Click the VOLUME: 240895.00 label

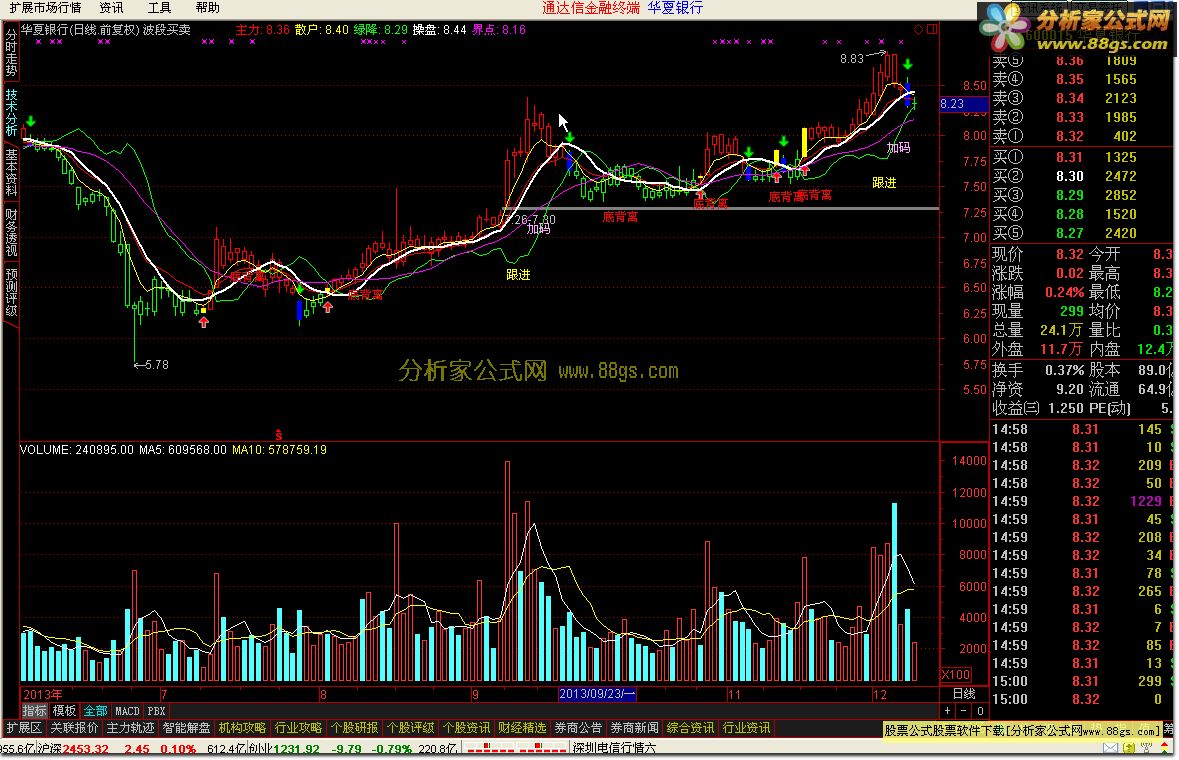point(77,450)
